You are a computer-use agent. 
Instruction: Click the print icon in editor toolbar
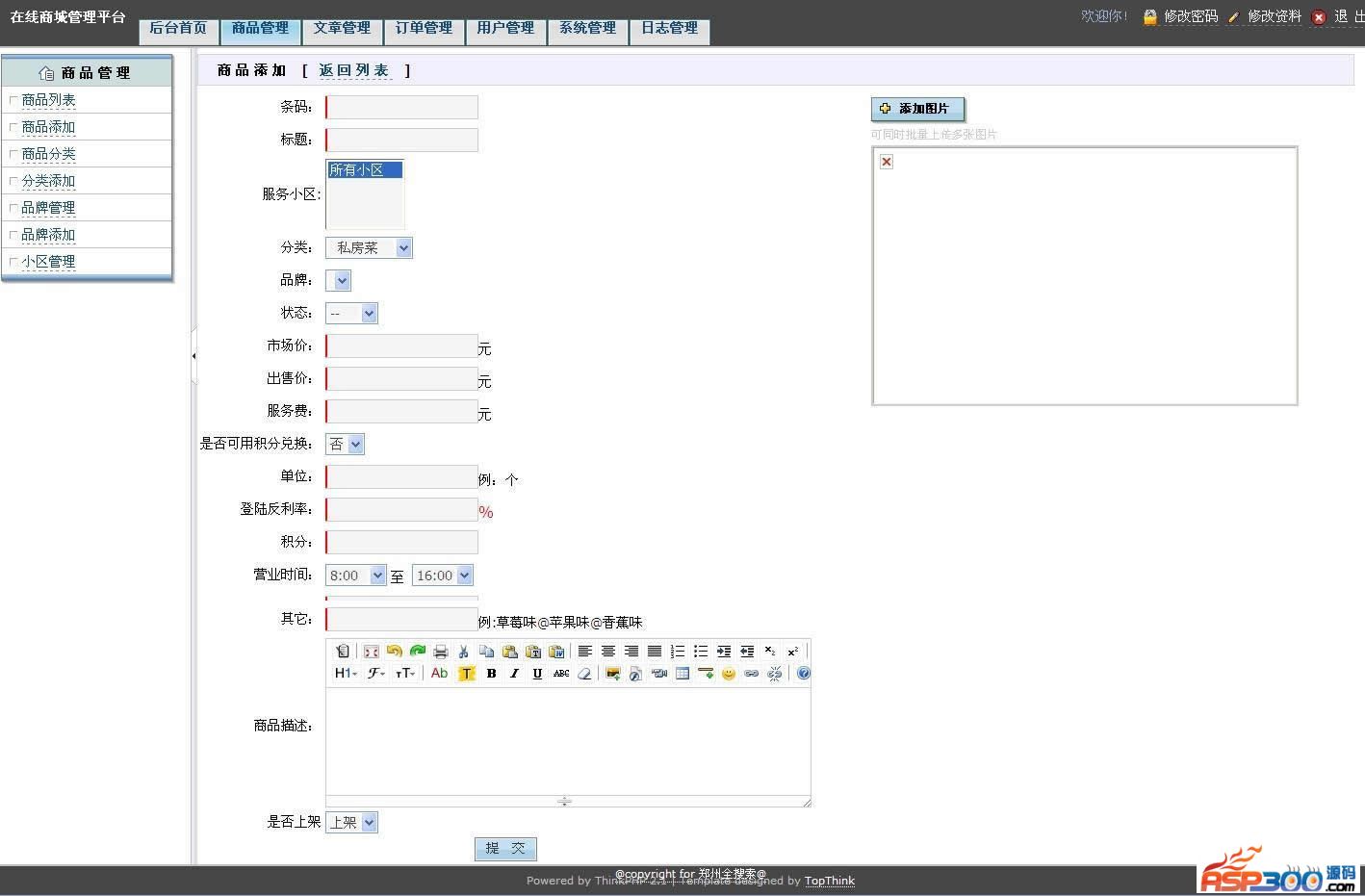point(440,652)
